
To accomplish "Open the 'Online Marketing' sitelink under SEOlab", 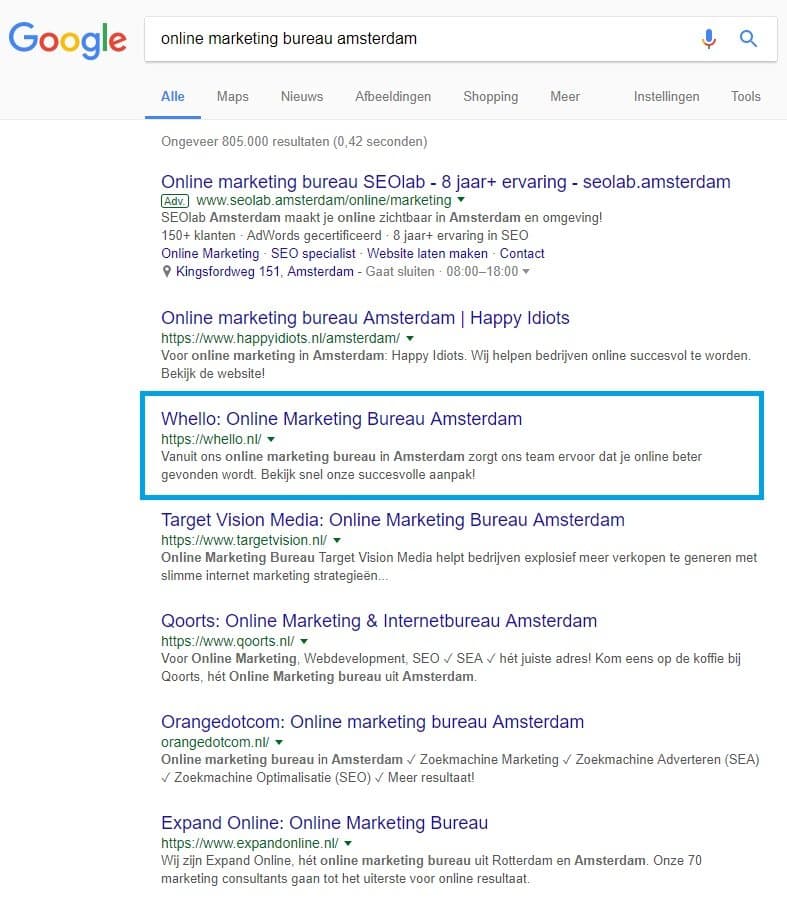I will (210, 253).
